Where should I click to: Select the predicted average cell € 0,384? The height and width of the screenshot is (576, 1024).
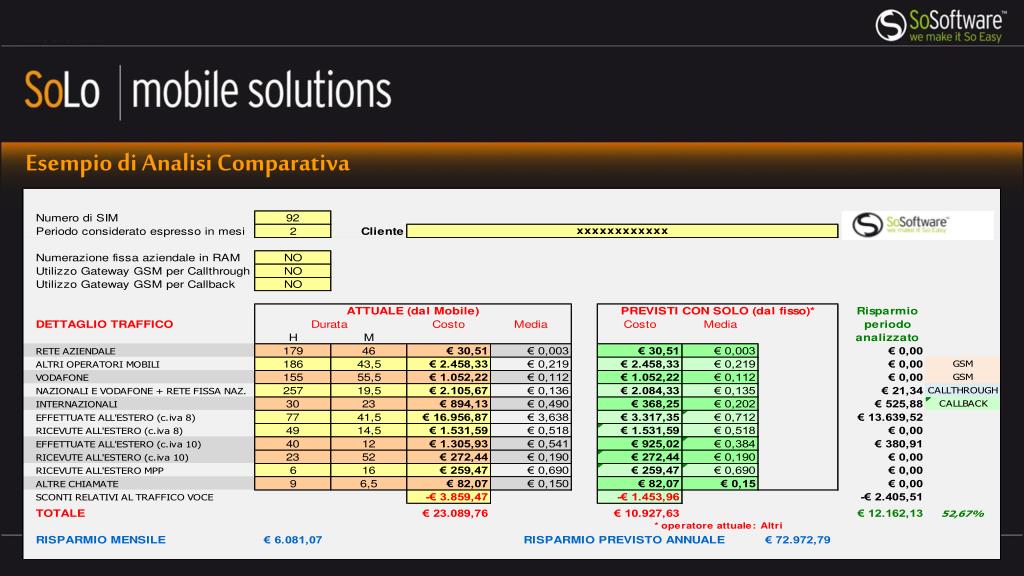(x=720, y=444)
